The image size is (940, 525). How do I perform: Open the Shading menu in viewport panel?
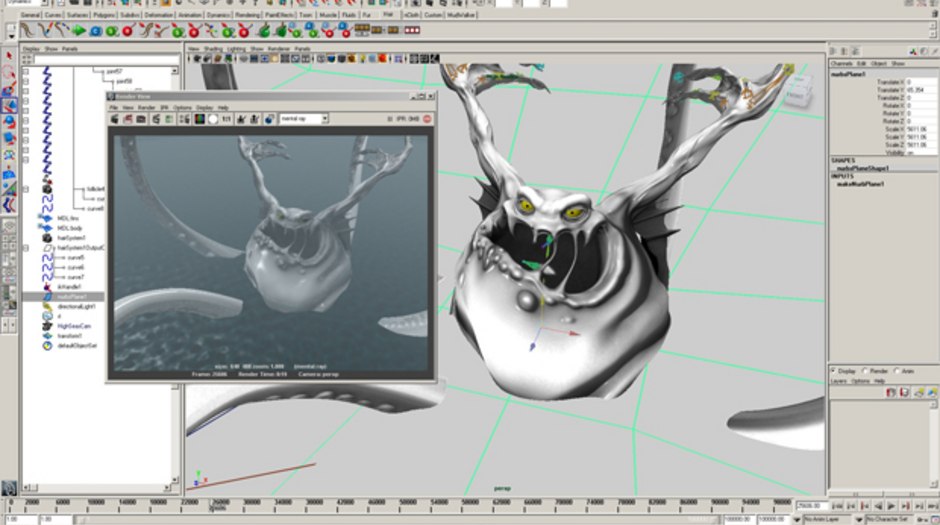tap(213, 49)
